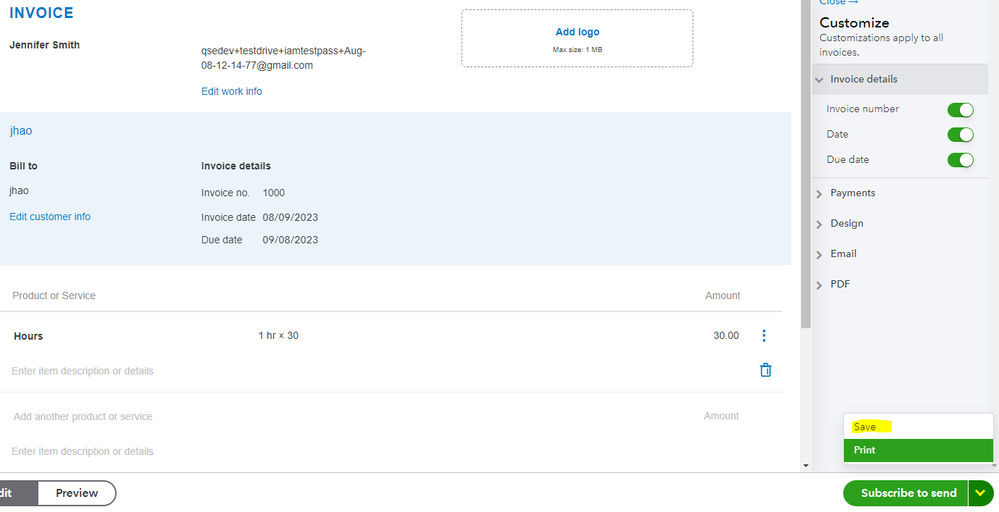Click the Add logo upload area
999x512 pixels.
coord(577,38)
